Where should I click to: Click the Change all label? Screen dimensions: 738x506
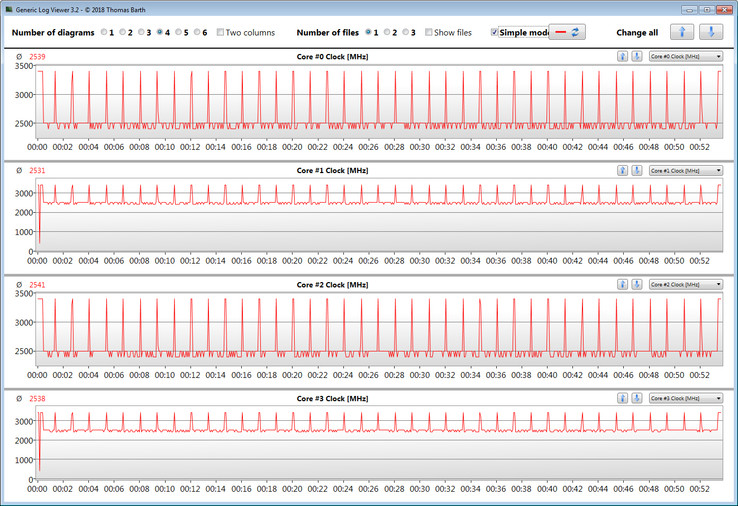[637, 32]
